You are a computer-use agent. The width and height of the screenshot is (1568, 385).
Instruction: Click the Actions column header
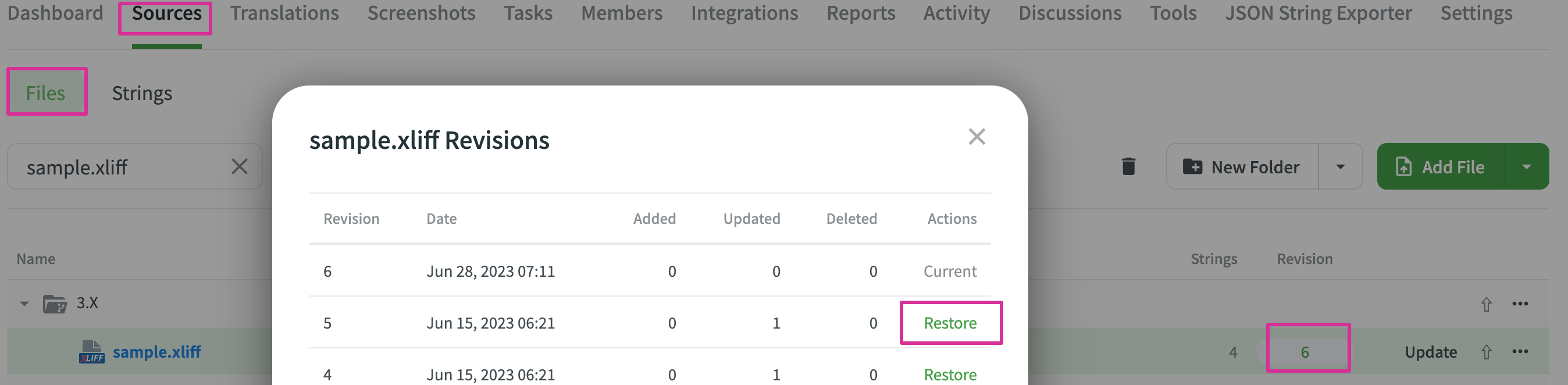[952, 218]
